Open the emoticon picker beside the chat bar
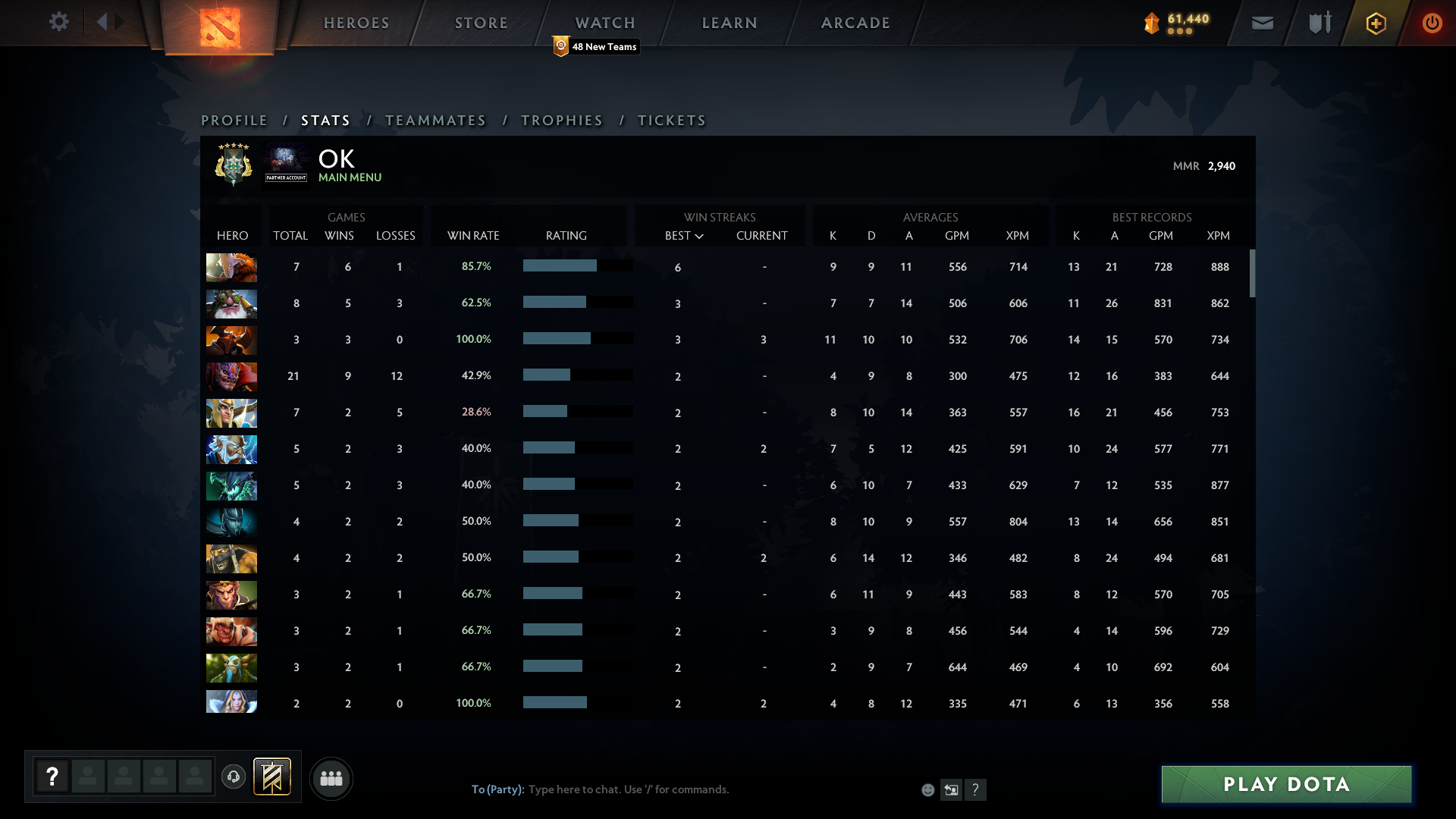Viewport: 1456px width, 819px height. point(928,789)
